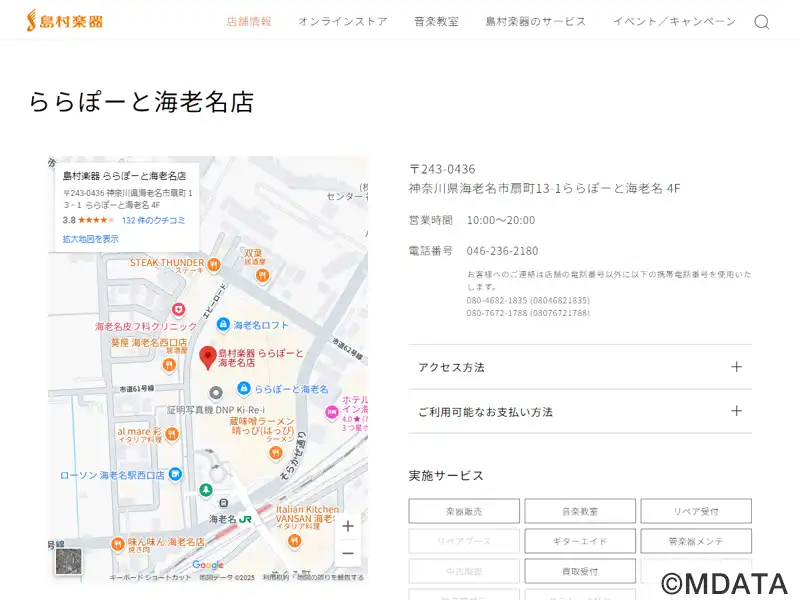This screenshot has height=600, width=800.
Task: Click the mobile number 080-7672-1788
Action: coord(528,313)
